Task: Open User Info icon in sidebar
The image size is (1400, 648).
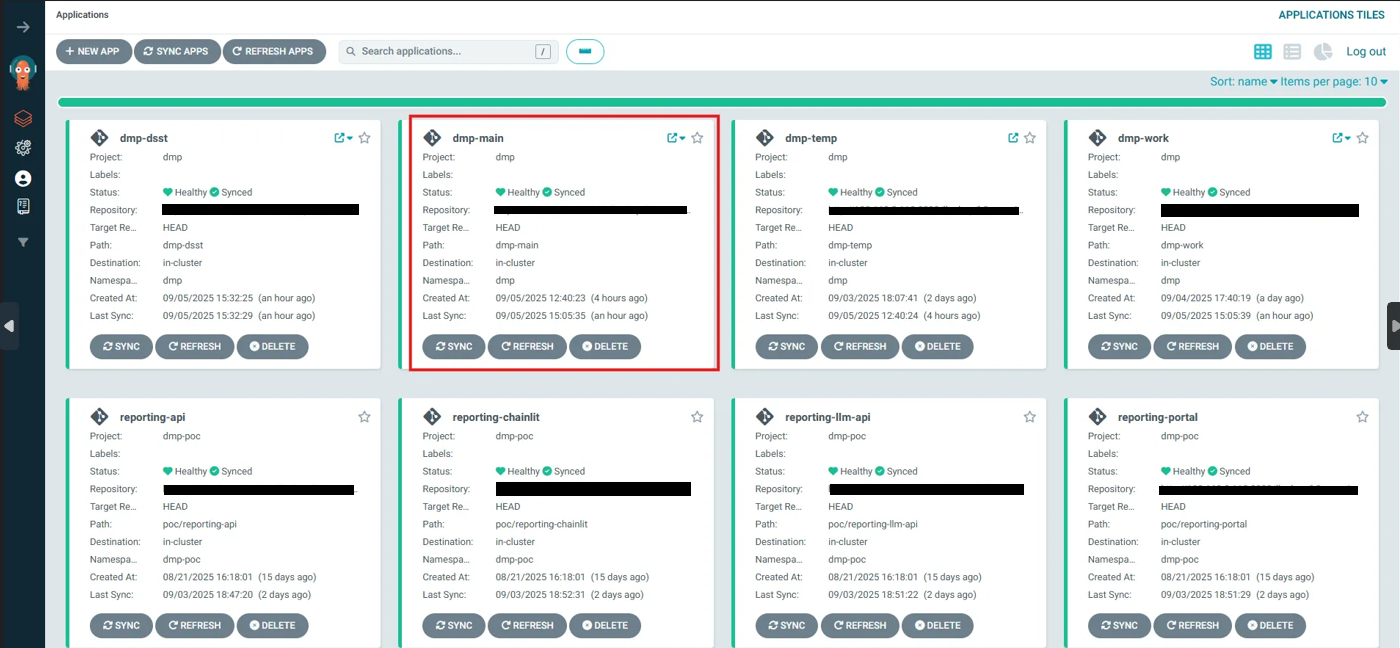Action: [23, 178]
